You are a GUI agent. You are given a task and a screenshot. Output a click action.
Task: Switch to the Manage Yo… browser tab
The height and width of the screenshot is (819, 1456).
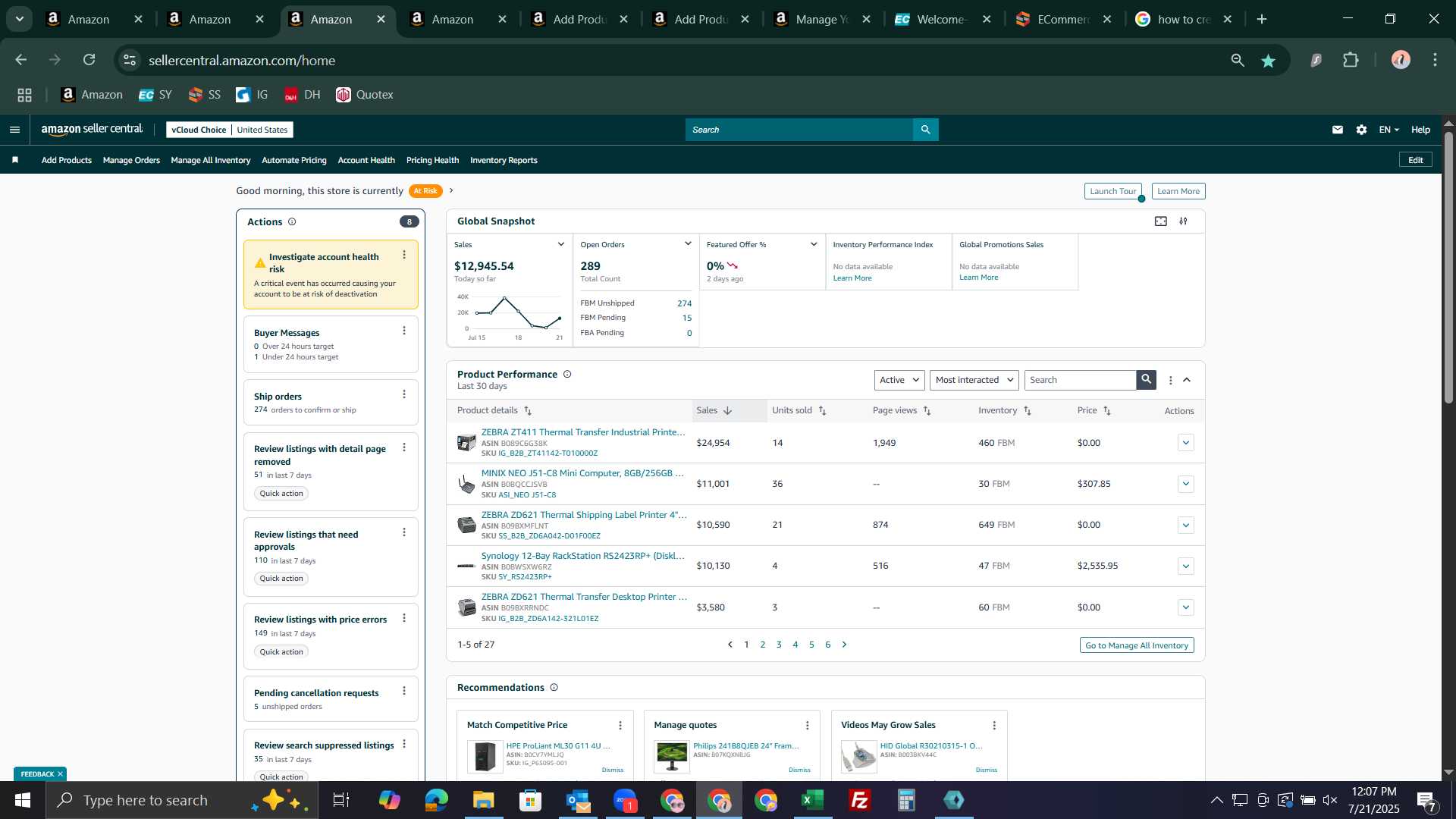[x=822, y=19]
